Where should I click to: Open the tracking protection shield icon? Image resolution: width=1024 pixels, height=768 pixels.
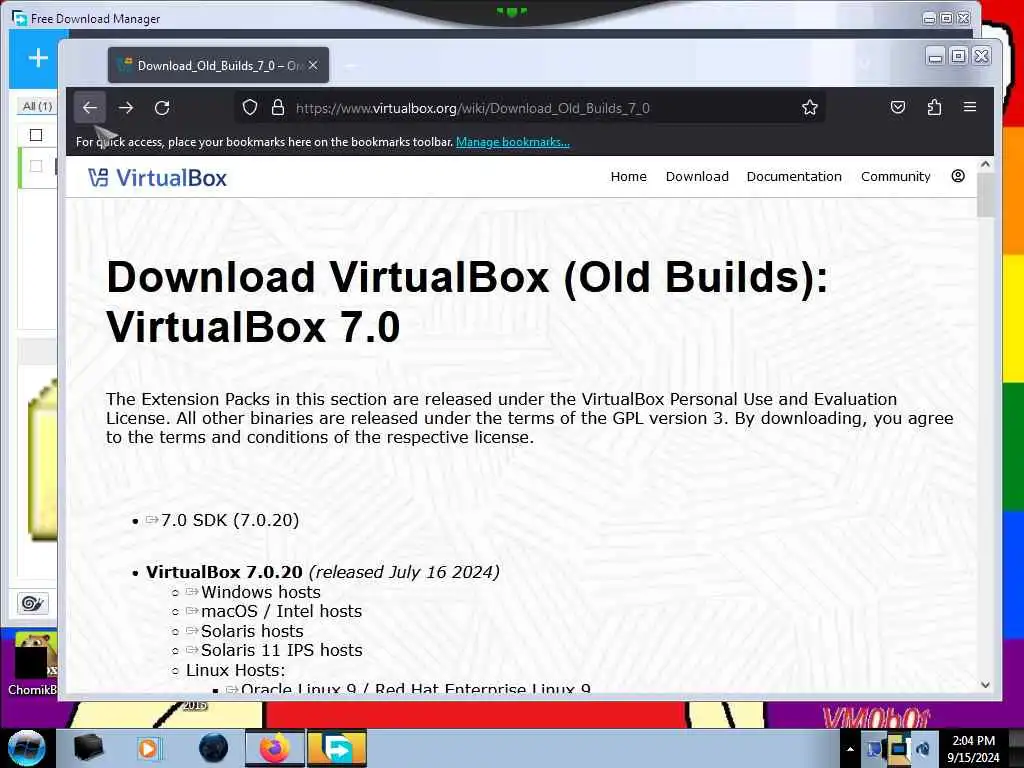(x=250, y=108)
